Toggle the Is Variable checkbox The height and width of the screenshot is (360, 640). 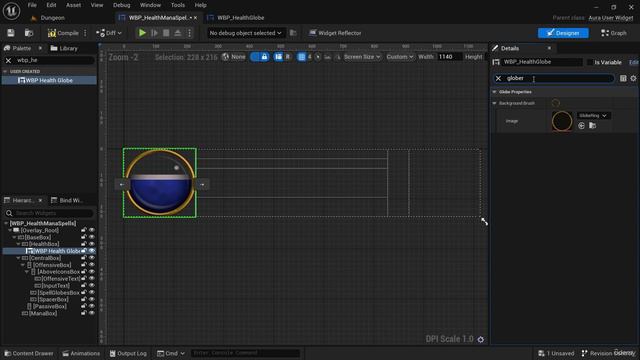point(589,62)
